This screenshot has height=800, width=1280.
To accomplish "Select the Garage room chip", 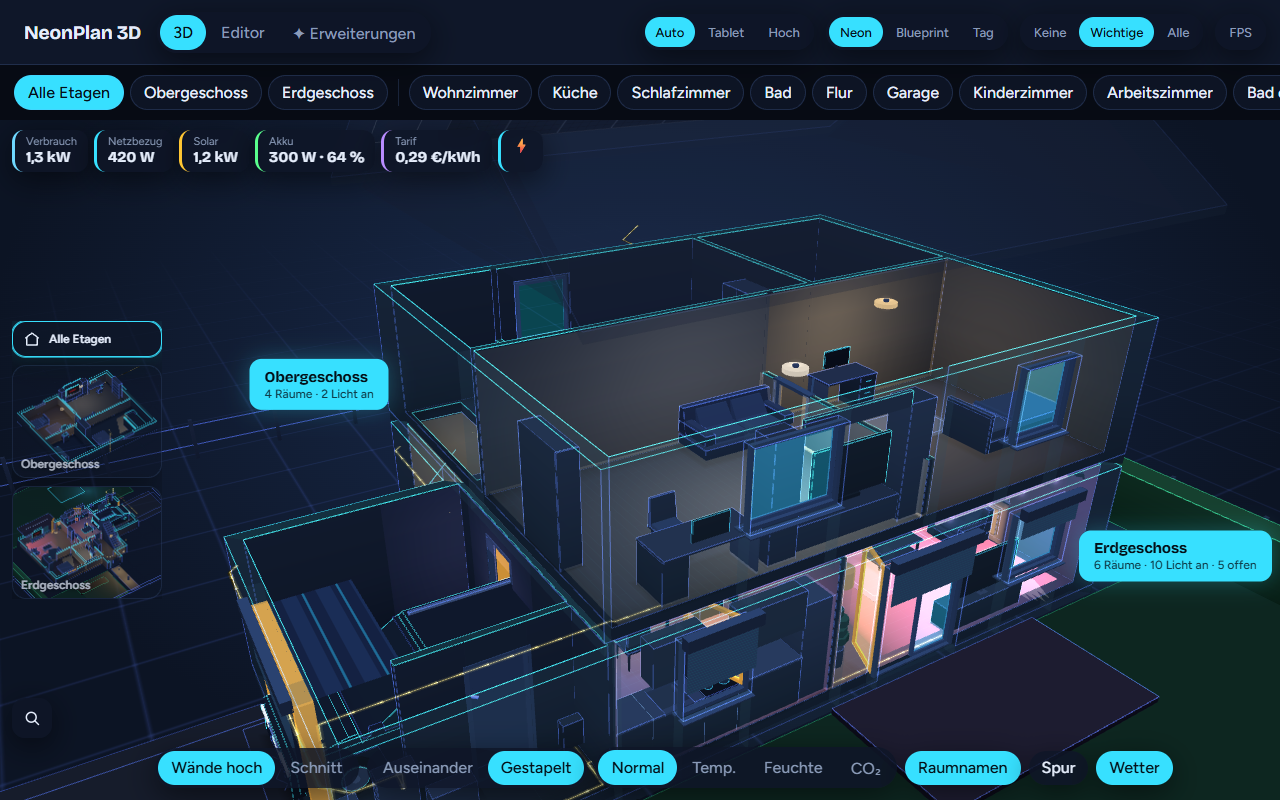I will [913, 93].
